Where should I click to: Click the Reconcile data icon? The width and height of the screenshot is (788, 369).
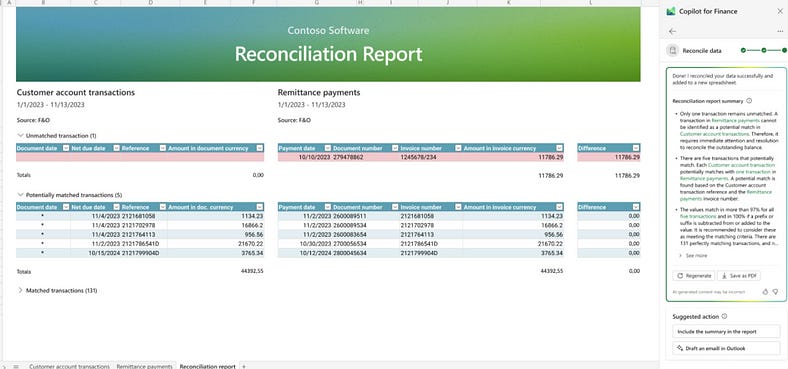672,50
